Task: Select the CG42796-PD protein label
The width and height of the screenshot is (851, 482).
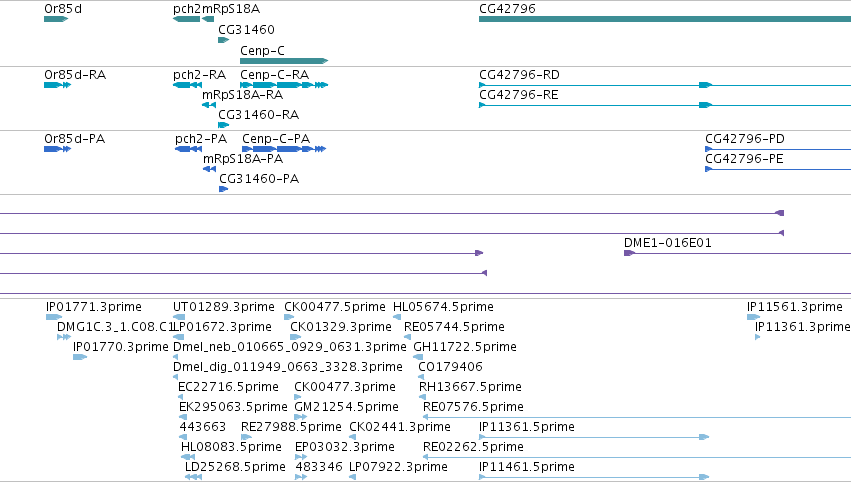Action: [745, 138]
